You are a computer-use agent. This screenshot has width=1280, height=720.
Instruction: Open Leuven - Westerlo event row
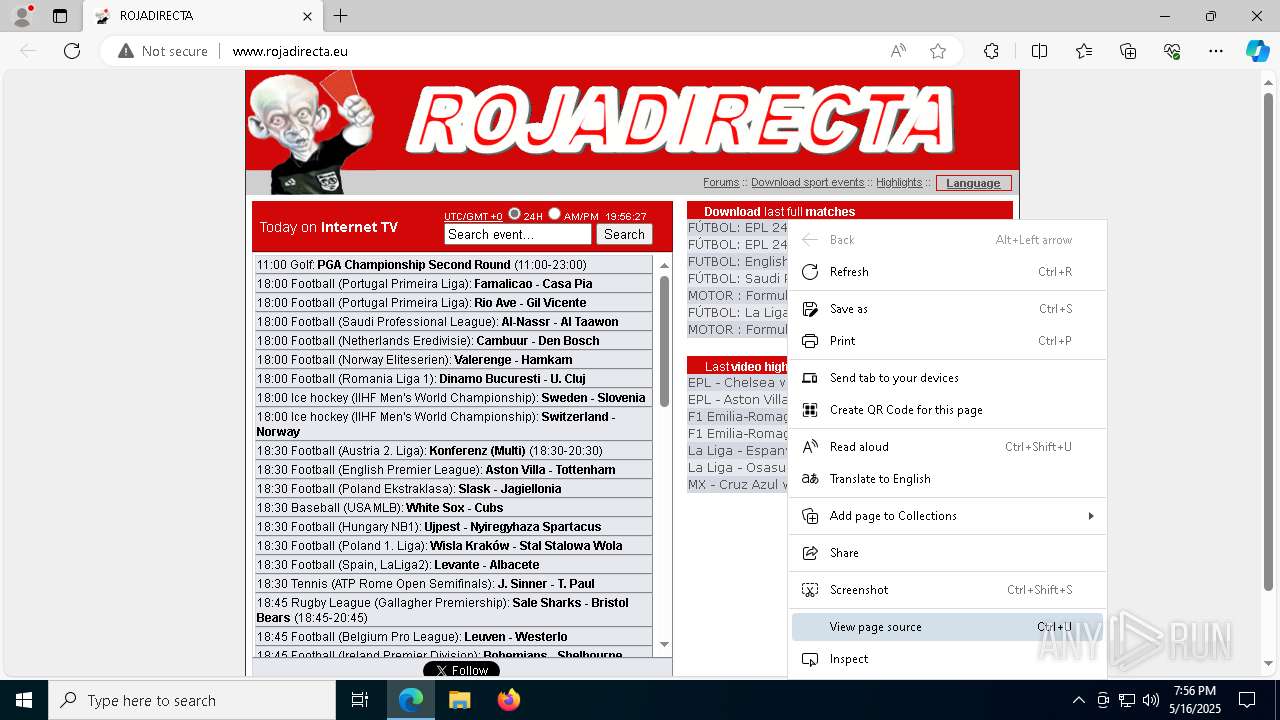[454, 637]
